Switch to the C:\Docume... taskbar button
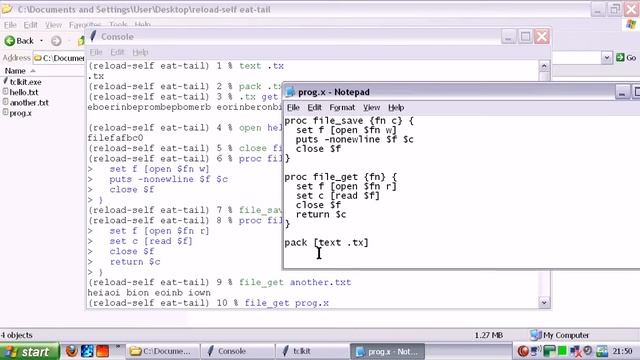 163,351
